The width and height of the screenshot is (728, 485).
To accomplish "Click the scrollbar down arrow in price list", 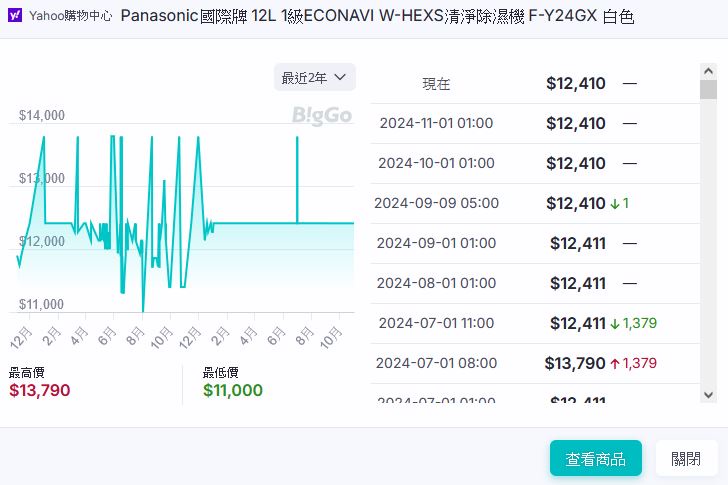I will (x=709, y=394).
